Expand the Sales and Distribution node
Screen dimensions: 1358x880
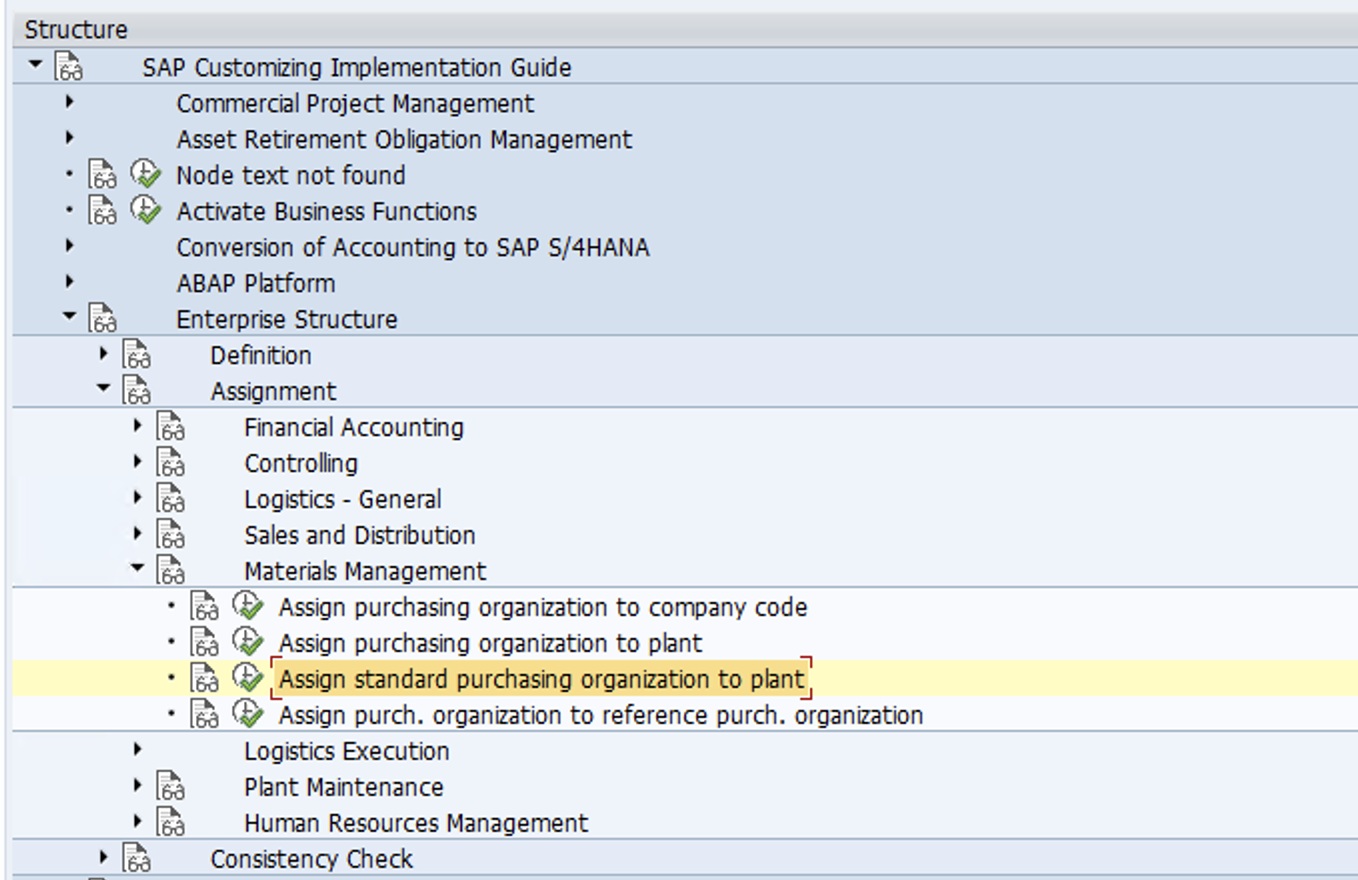(138, 533)
